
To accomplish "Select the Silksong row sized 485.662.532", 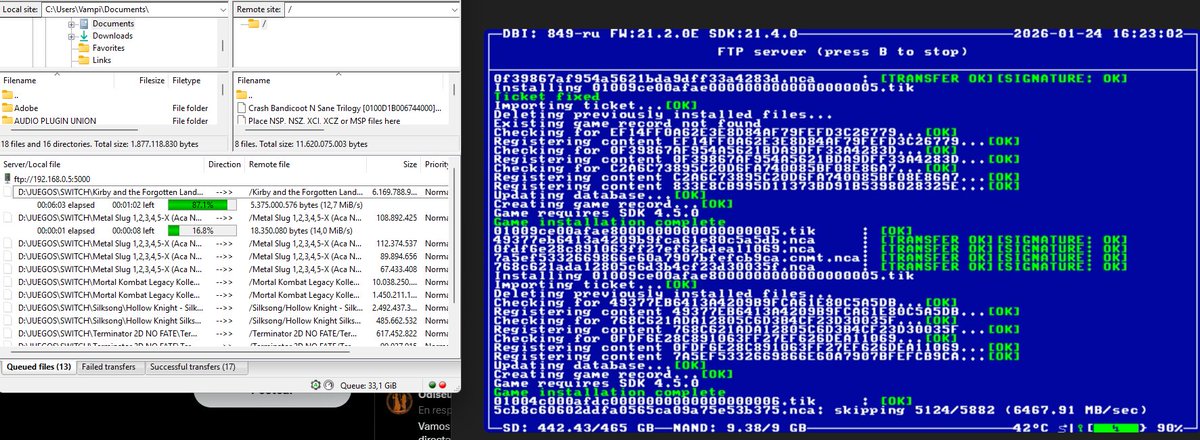I will pos(226,321).
